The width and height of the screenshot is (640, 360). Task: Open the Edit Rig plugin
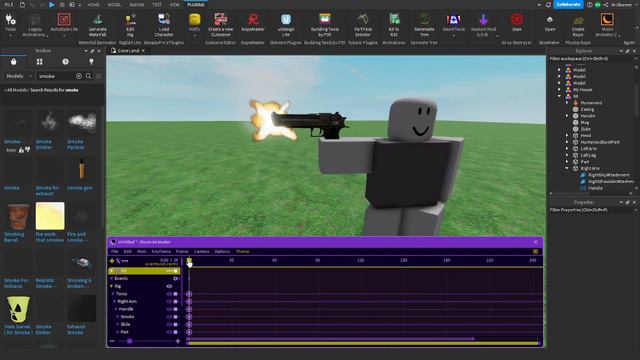[x=130, y=24]
